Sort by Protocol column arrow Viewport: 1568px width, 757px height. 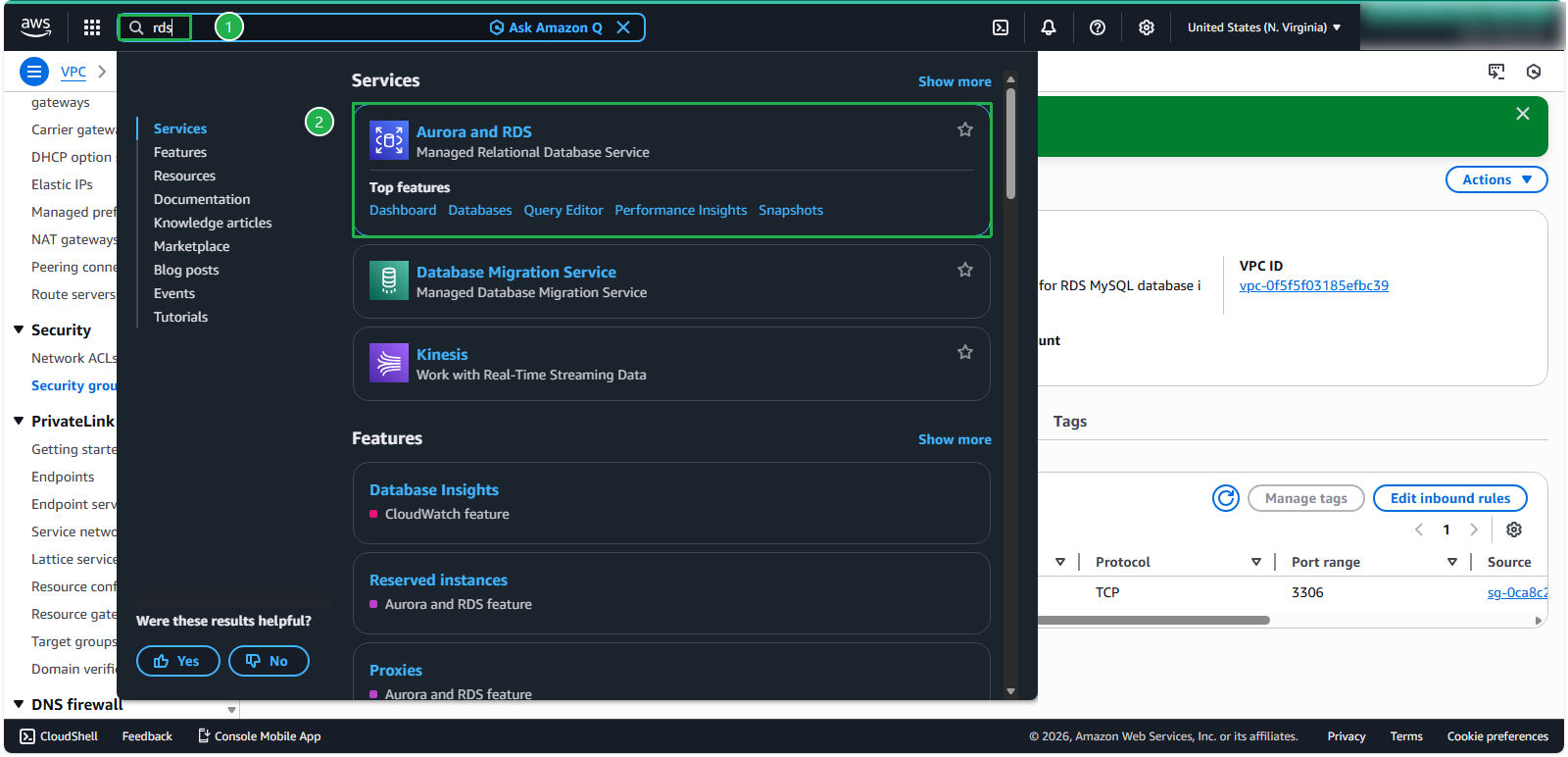pyautogui.click(x=1256, y=562)
